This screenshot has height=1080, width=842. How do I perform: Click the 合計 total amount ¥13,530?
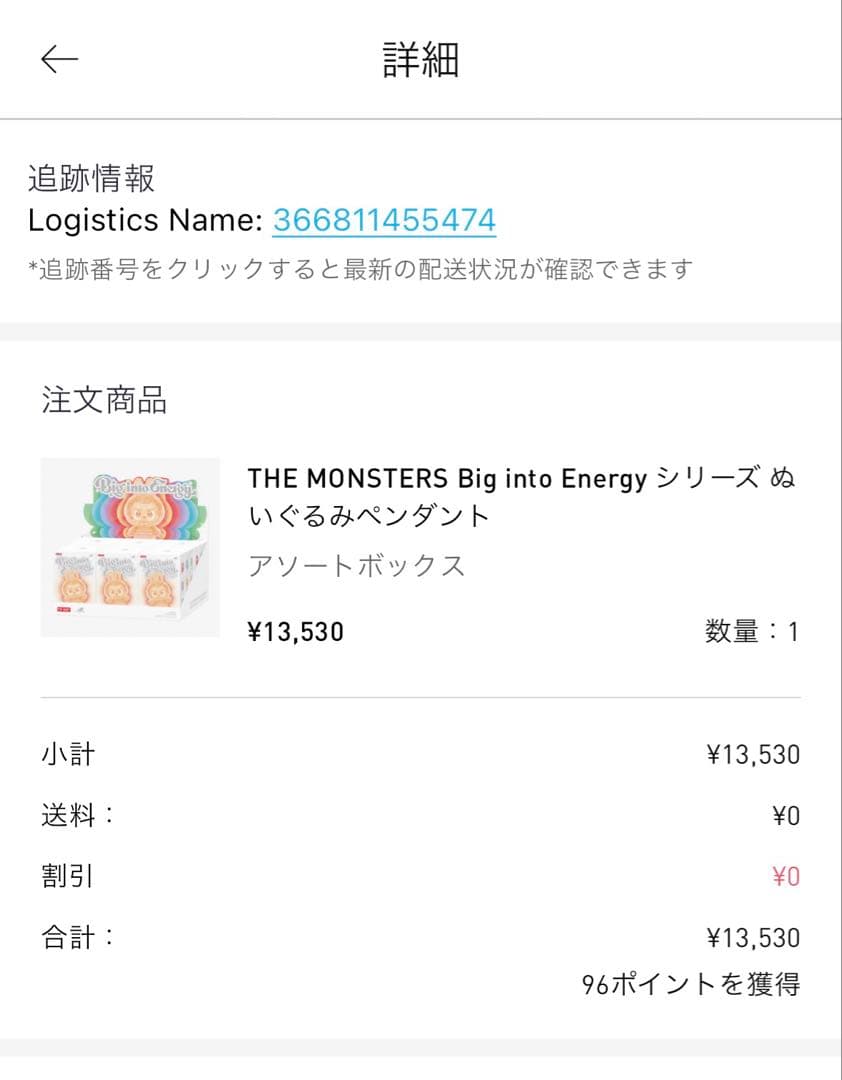click(753, 938)
